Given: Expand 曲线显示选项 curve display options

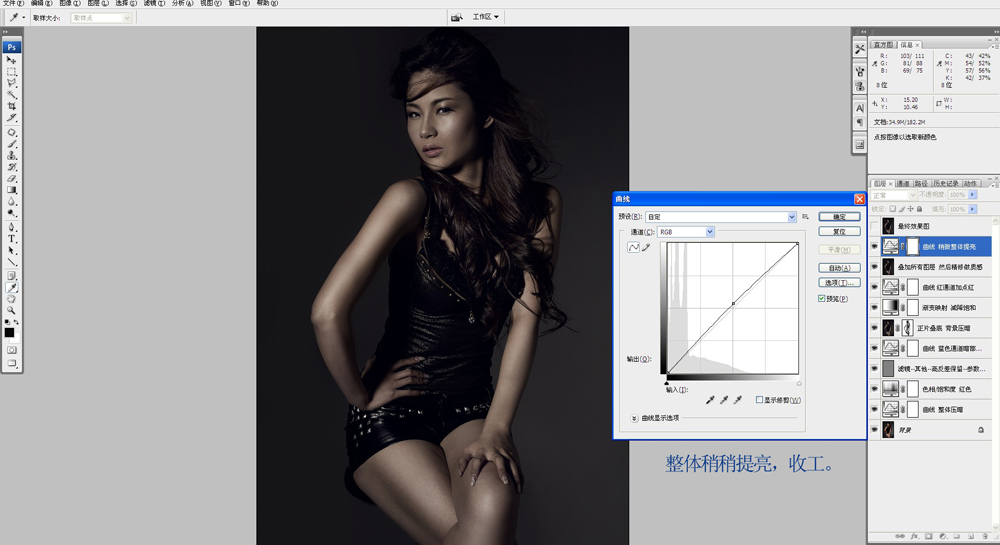Looking at the screenshot, I should tap(634, 418).
